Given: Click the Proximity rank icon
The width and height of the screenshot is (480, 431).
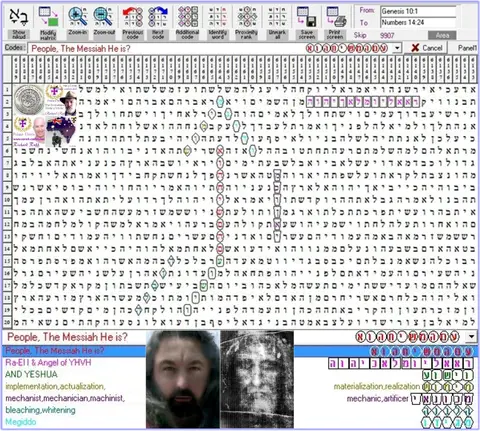Looking at the screenshot, I should pos(247,17).
